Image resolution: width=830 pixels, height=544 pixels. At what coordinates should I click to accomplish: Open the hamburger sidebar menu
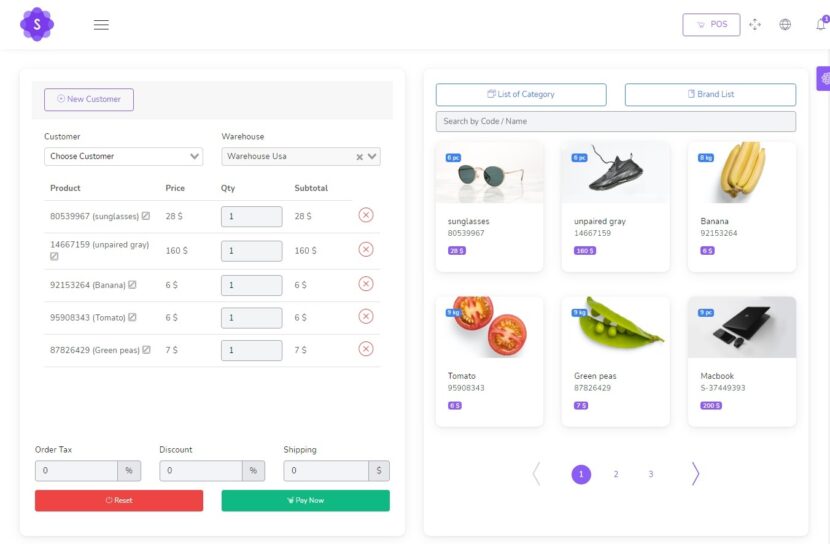coord(101,25)
